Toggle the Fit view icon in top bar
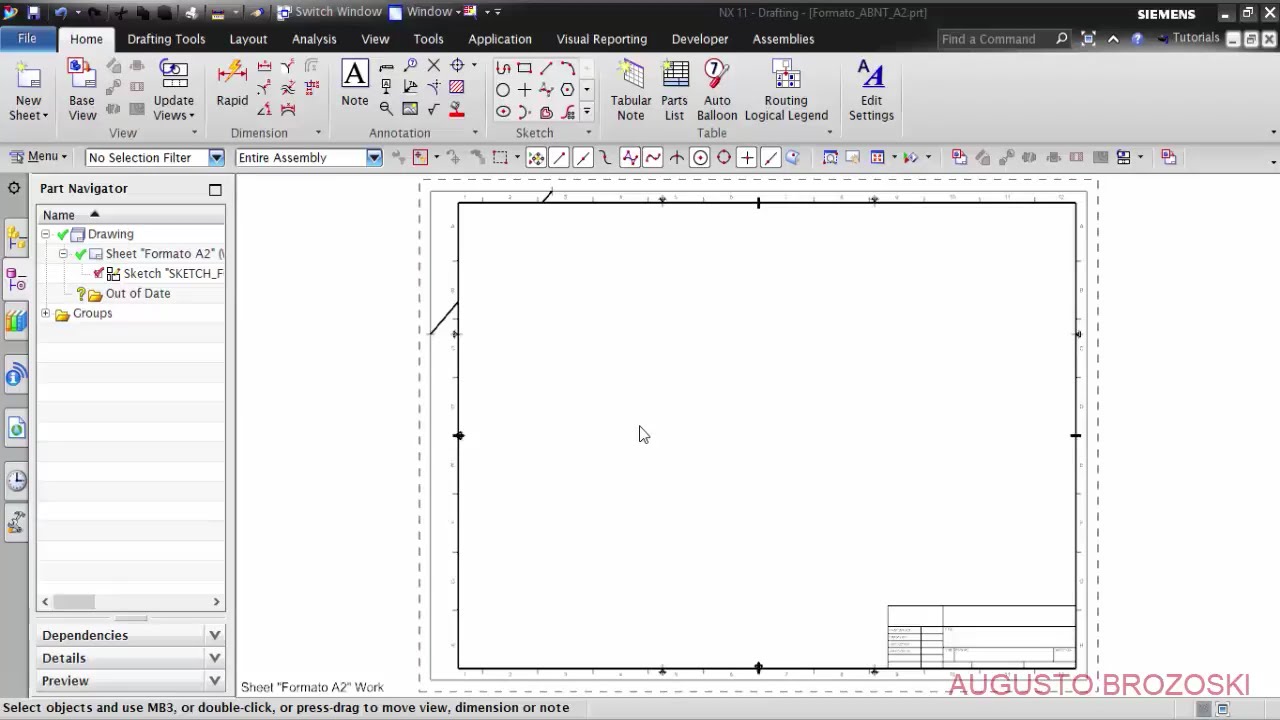The width and height of the screenshot is (1280, 720). pyautogui.click(x=1088, y=39)
